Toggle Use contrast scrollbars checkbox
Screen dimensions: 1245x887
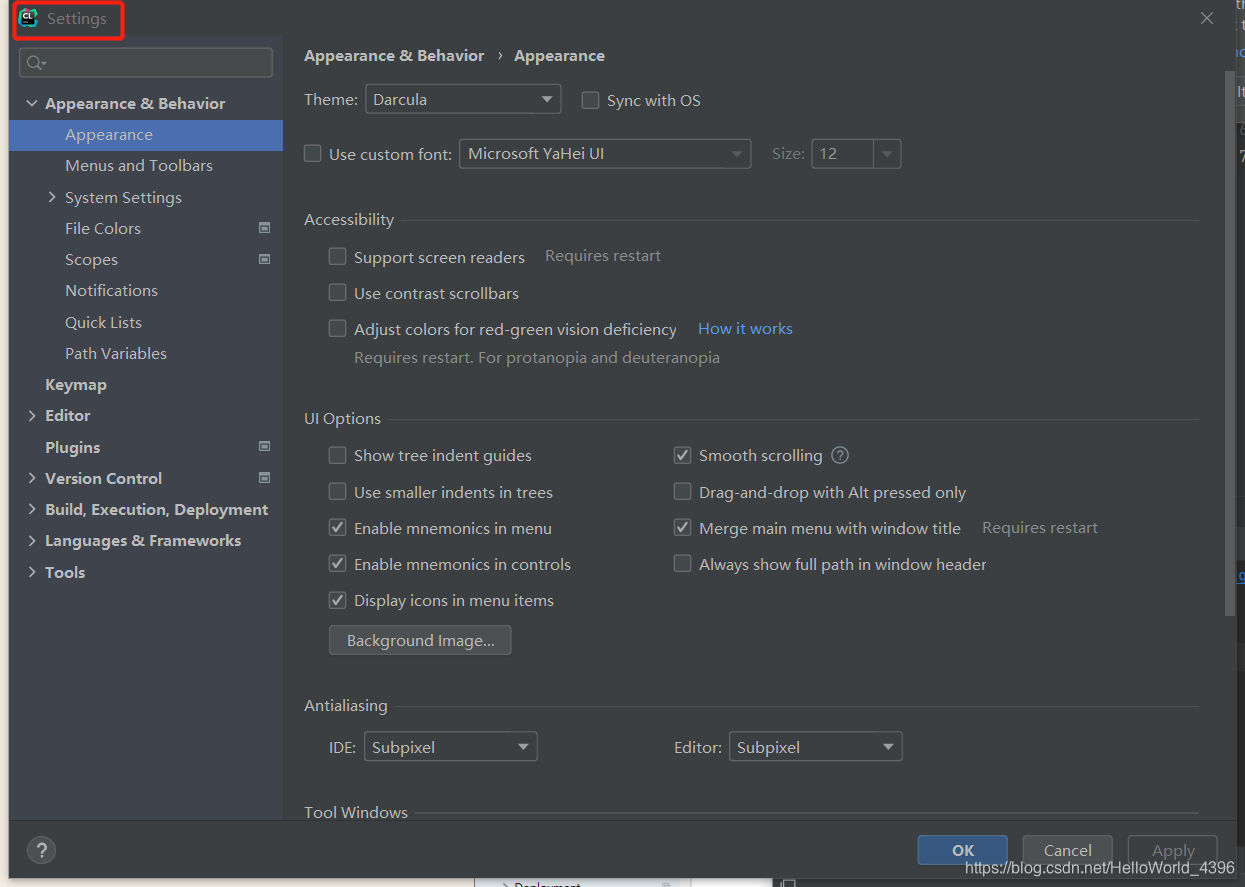[x=338, y=293]
